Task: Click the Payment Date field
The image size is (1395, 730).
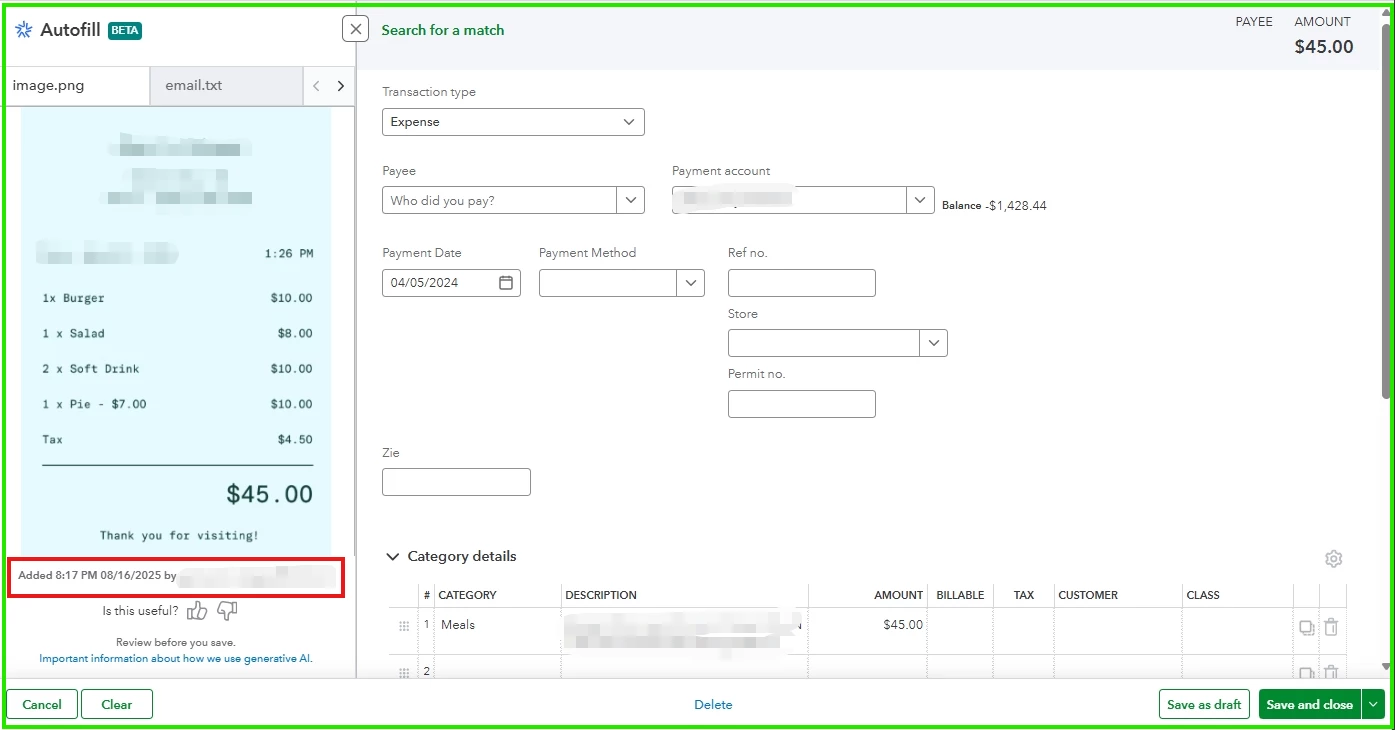Action: point(451,283)
